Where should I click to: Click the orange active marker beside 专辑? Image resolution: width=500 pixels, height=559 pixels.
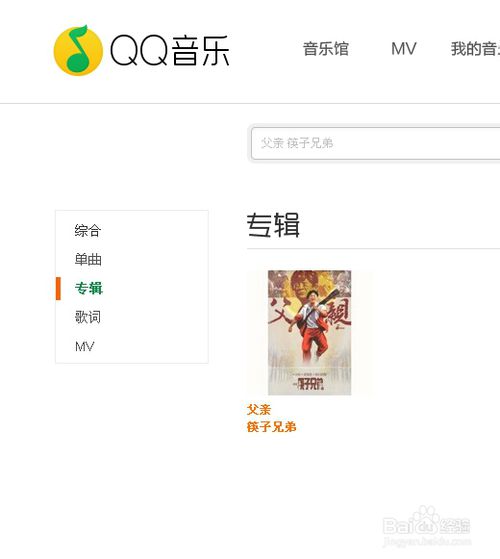click(x=58, y=288)
